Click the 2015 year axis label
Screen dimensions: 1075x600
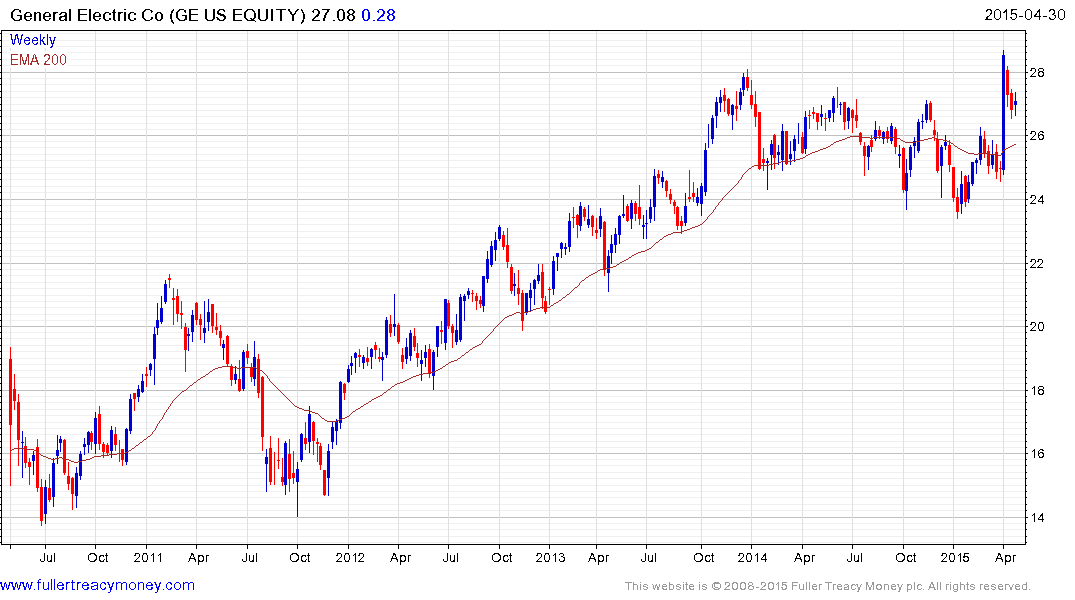click(954, 557)
